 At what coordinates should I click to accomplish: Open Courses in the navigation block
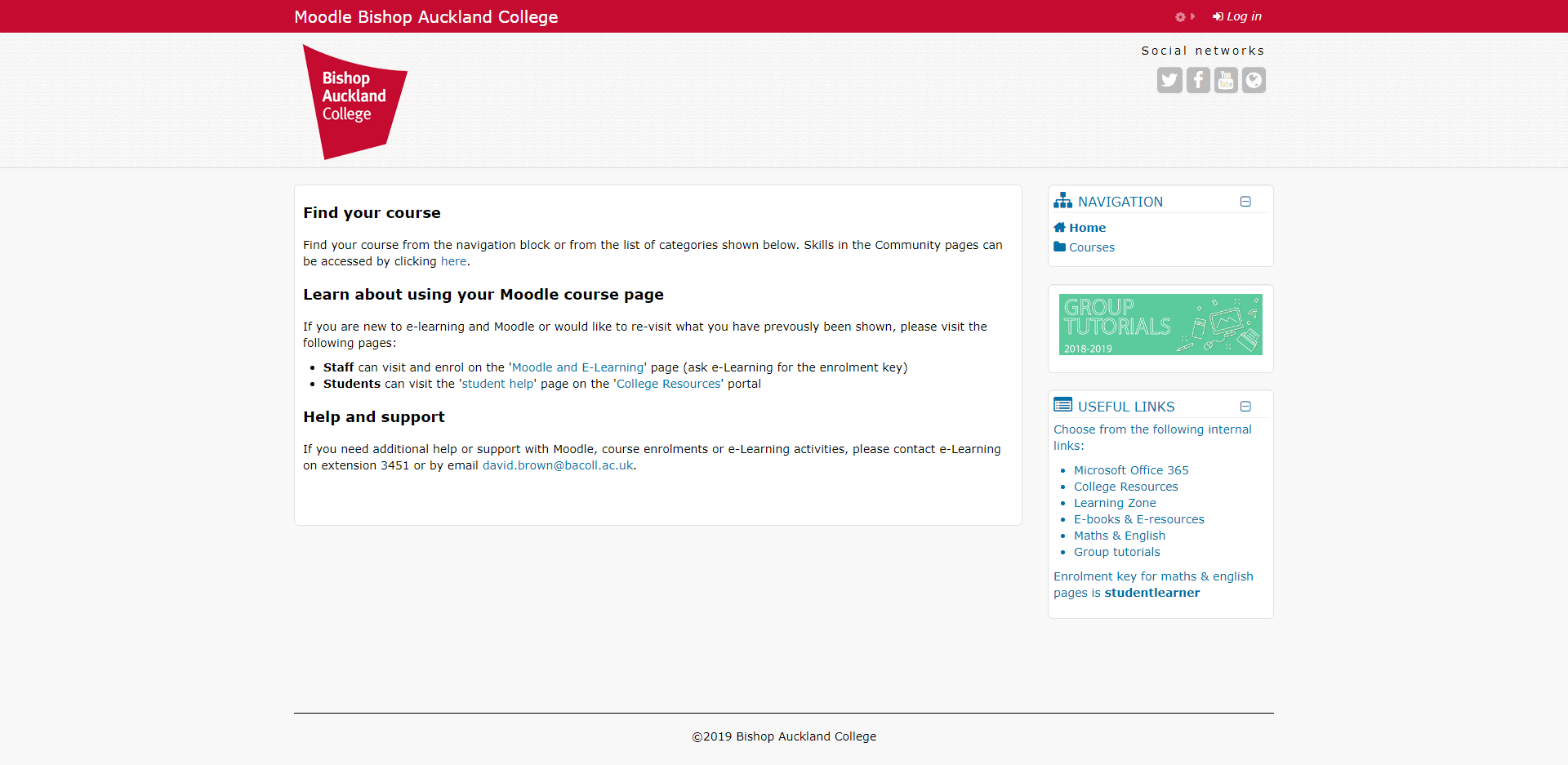point(1092,247)
